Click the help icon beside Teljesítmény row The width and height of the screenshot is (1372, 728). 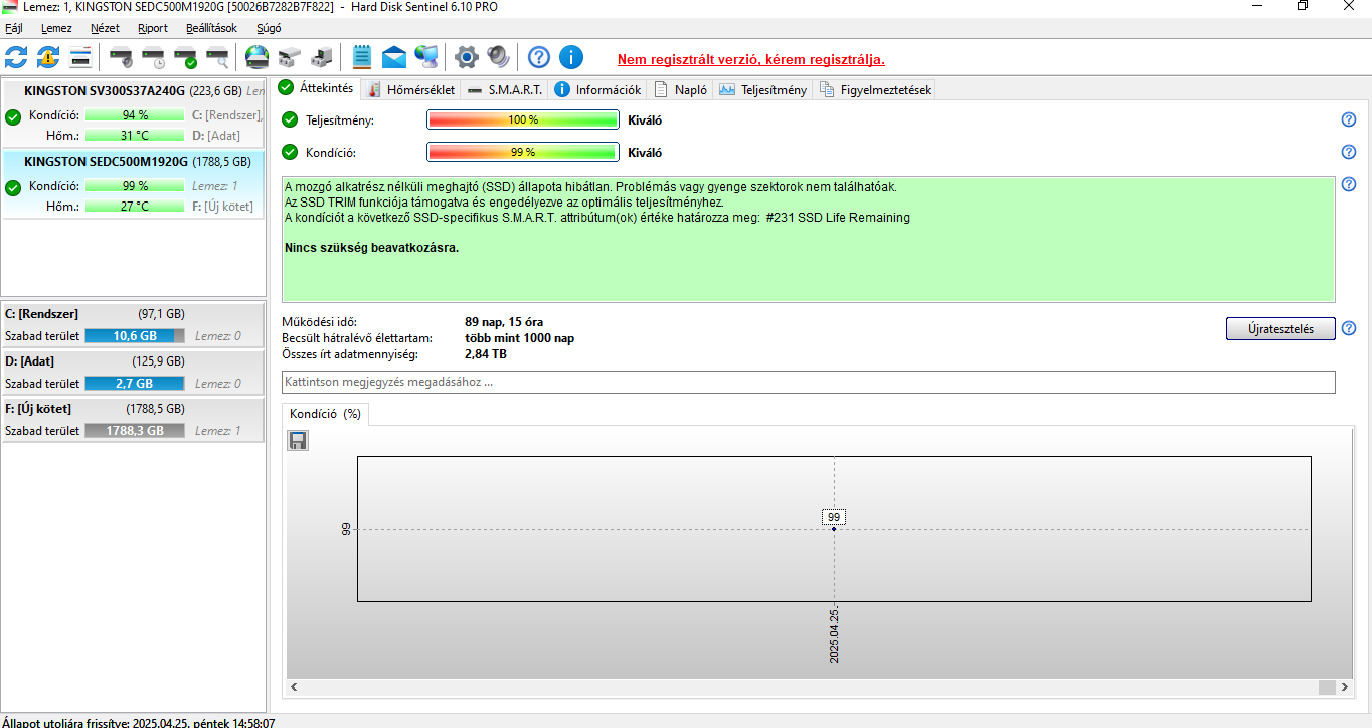tap(1349, 120)
